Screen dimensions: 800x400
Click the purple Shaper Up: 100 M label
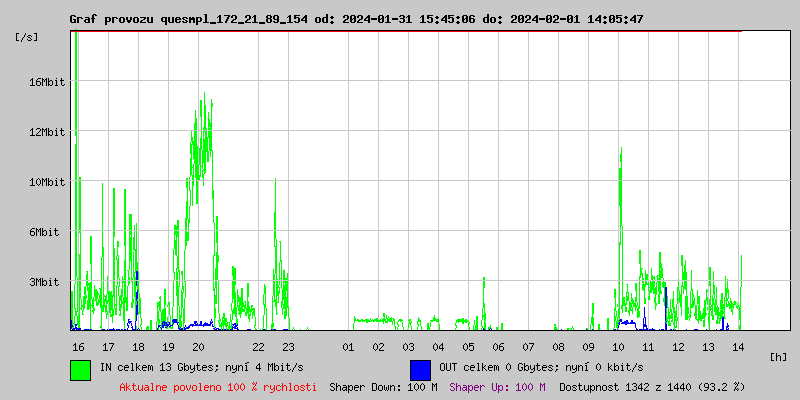tap(497, 386)
